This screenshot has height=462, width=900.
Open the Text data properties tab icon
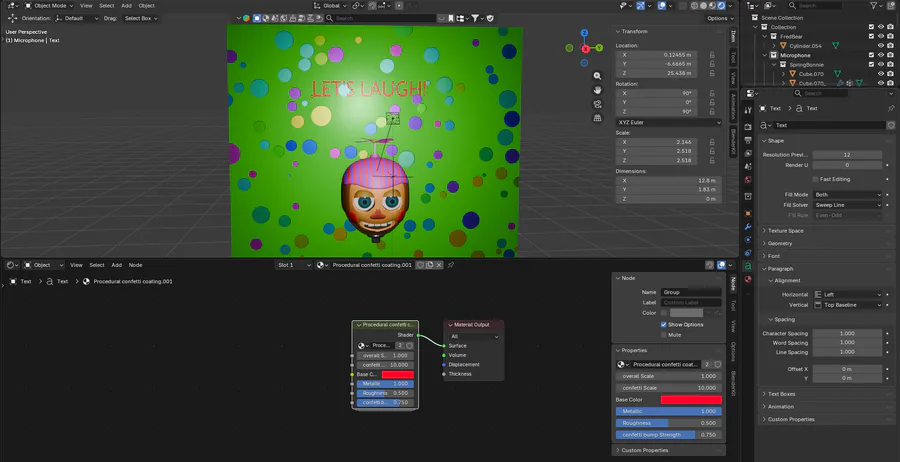tap(748, 266)
